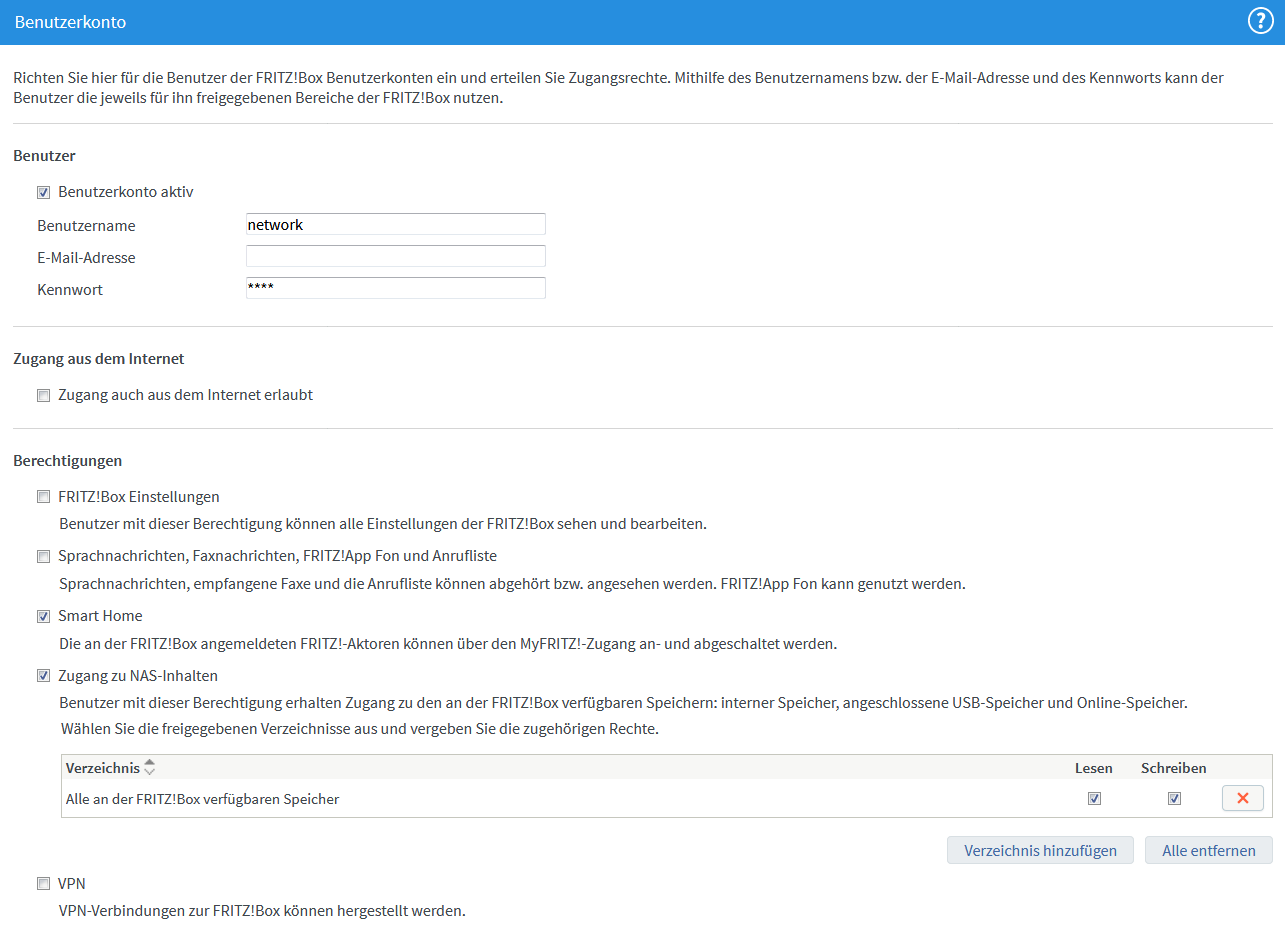This screenshot has height=925, width=1285.
Task: Click the Sprachnachrichten description sentence
Action: coord(512,584)
